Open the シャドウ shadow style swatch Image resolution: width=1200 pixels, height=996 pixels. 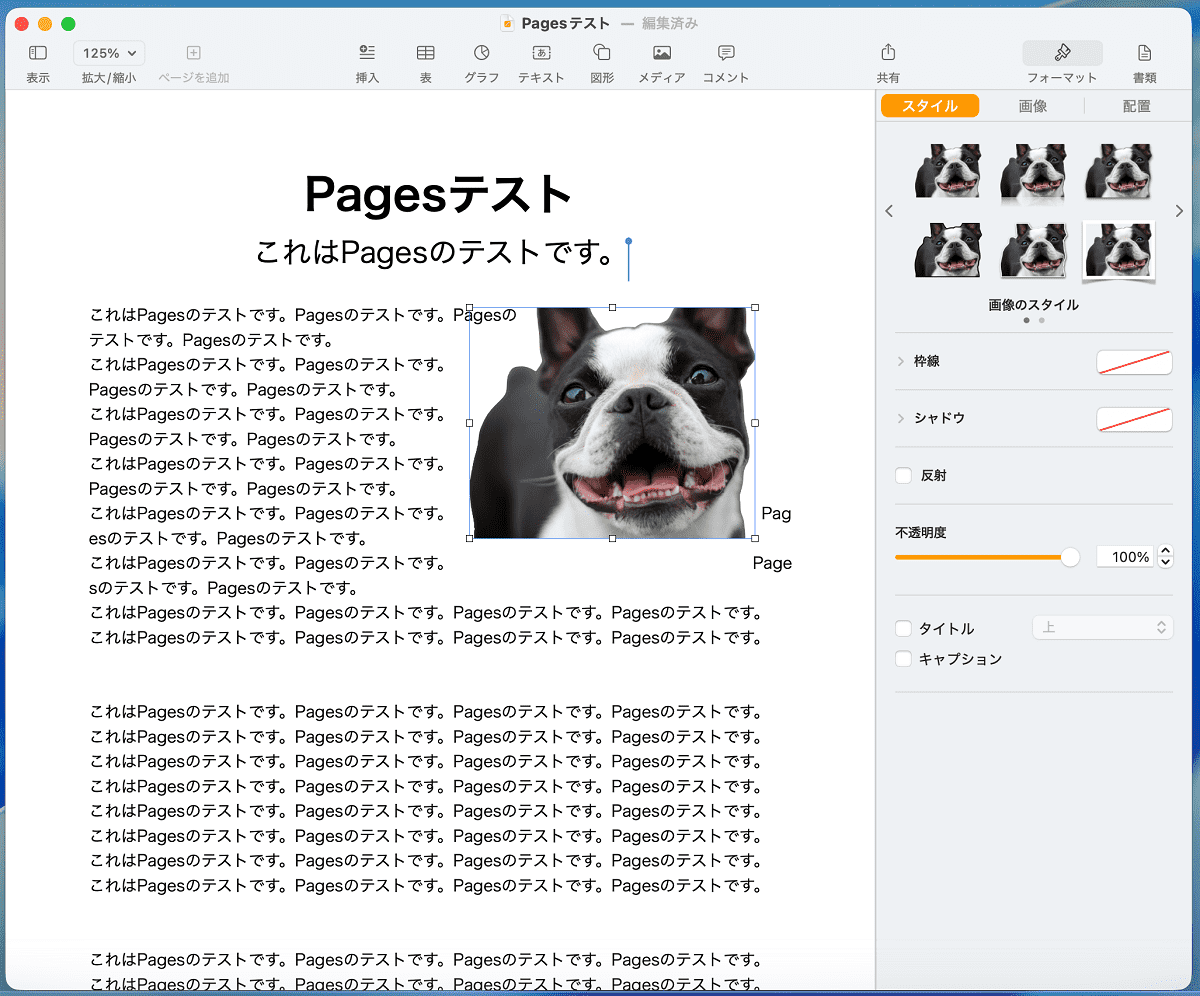coord(1134,419)
